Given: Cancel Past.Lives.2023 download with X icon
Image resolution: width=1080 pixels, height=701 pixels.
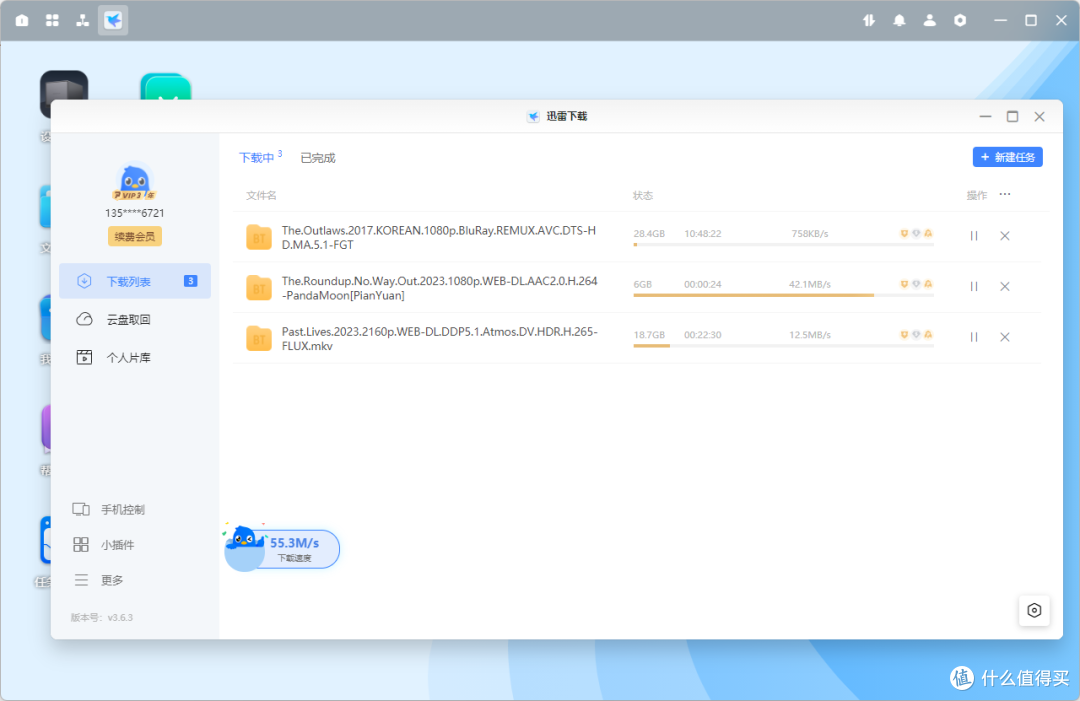Looking at the screenshot, I should pos(1005,337).
